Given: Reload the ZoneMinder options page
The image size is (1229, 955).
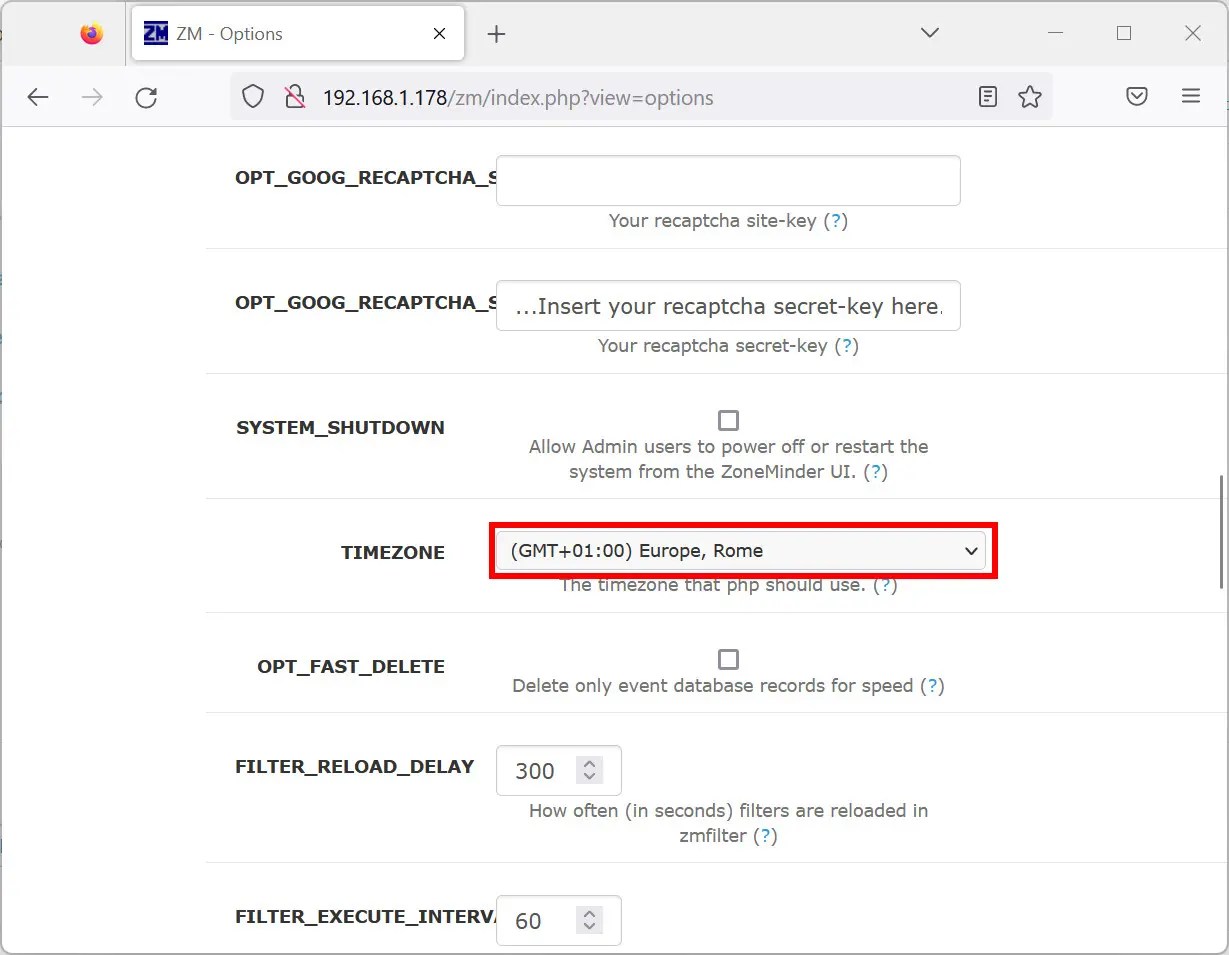Looking at the screenshot, I should click(x=146, y=97).
